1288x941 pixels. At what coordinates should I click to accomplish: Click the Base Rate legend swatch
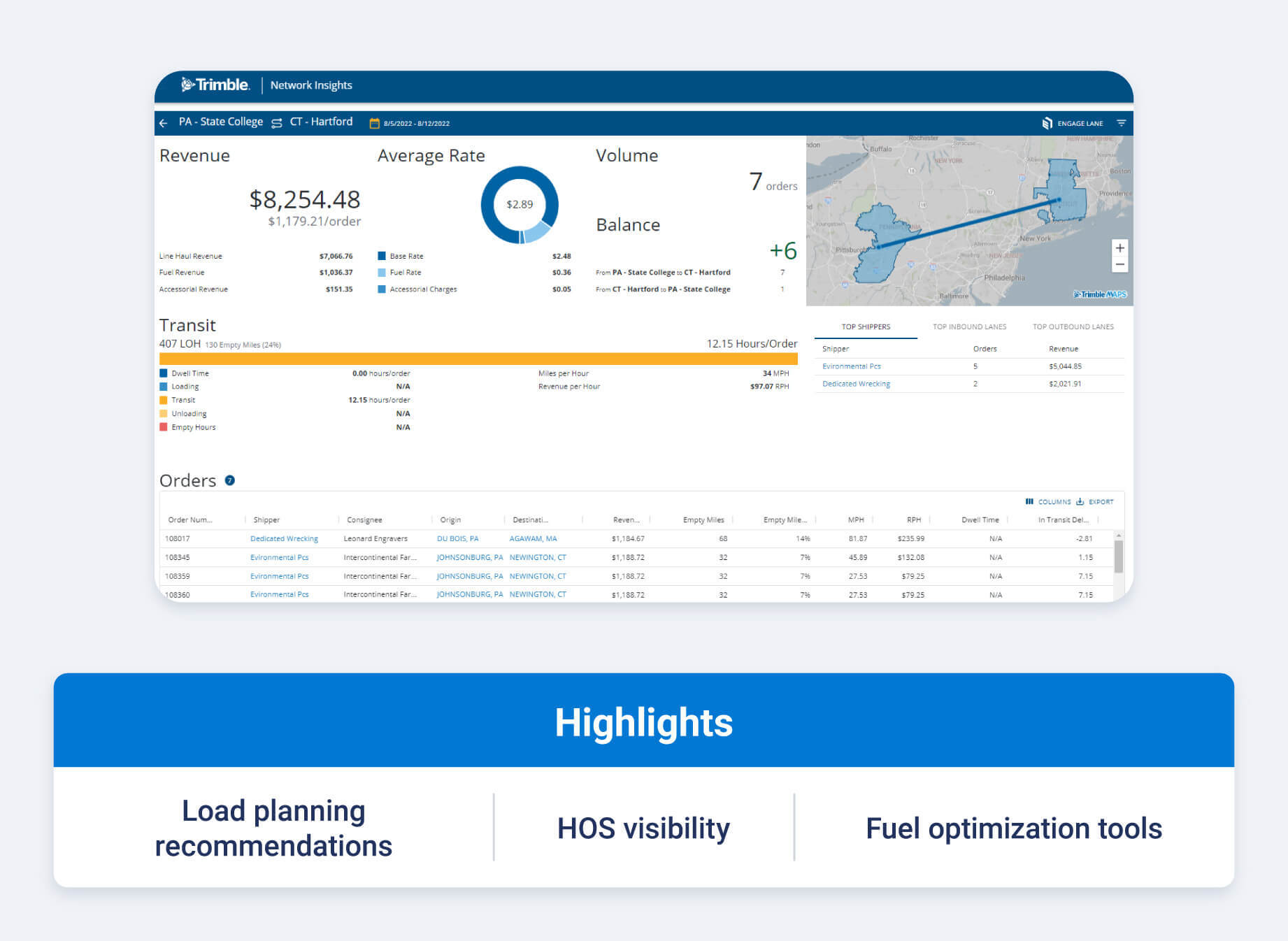pyautogui.click(x=382, y=256)
